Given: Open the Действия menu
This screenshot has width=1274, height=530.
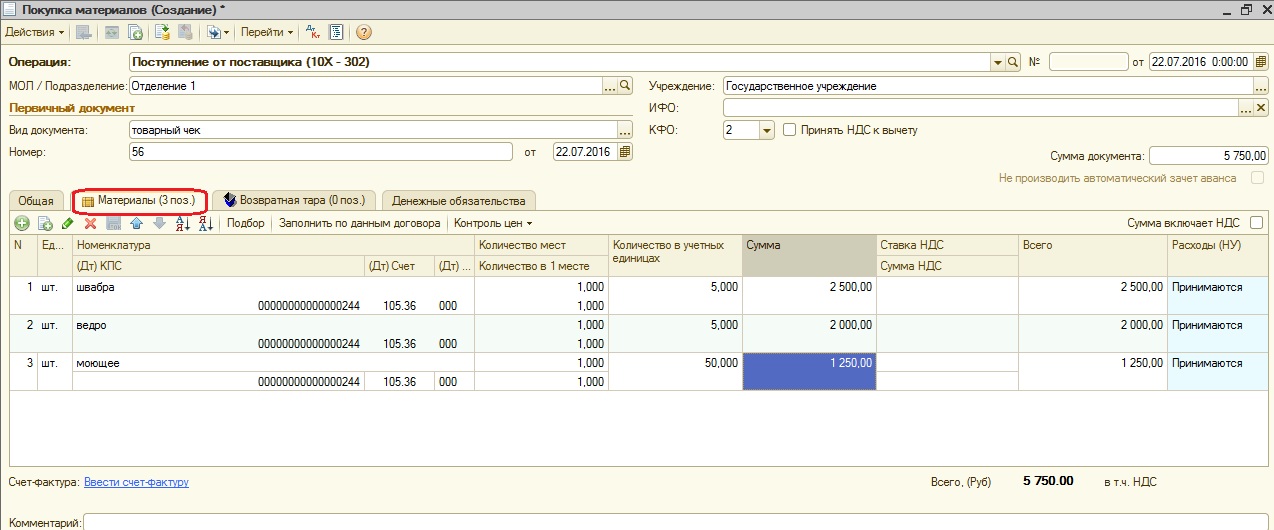Looking at the screenshot, I should [x=35, y=32].
